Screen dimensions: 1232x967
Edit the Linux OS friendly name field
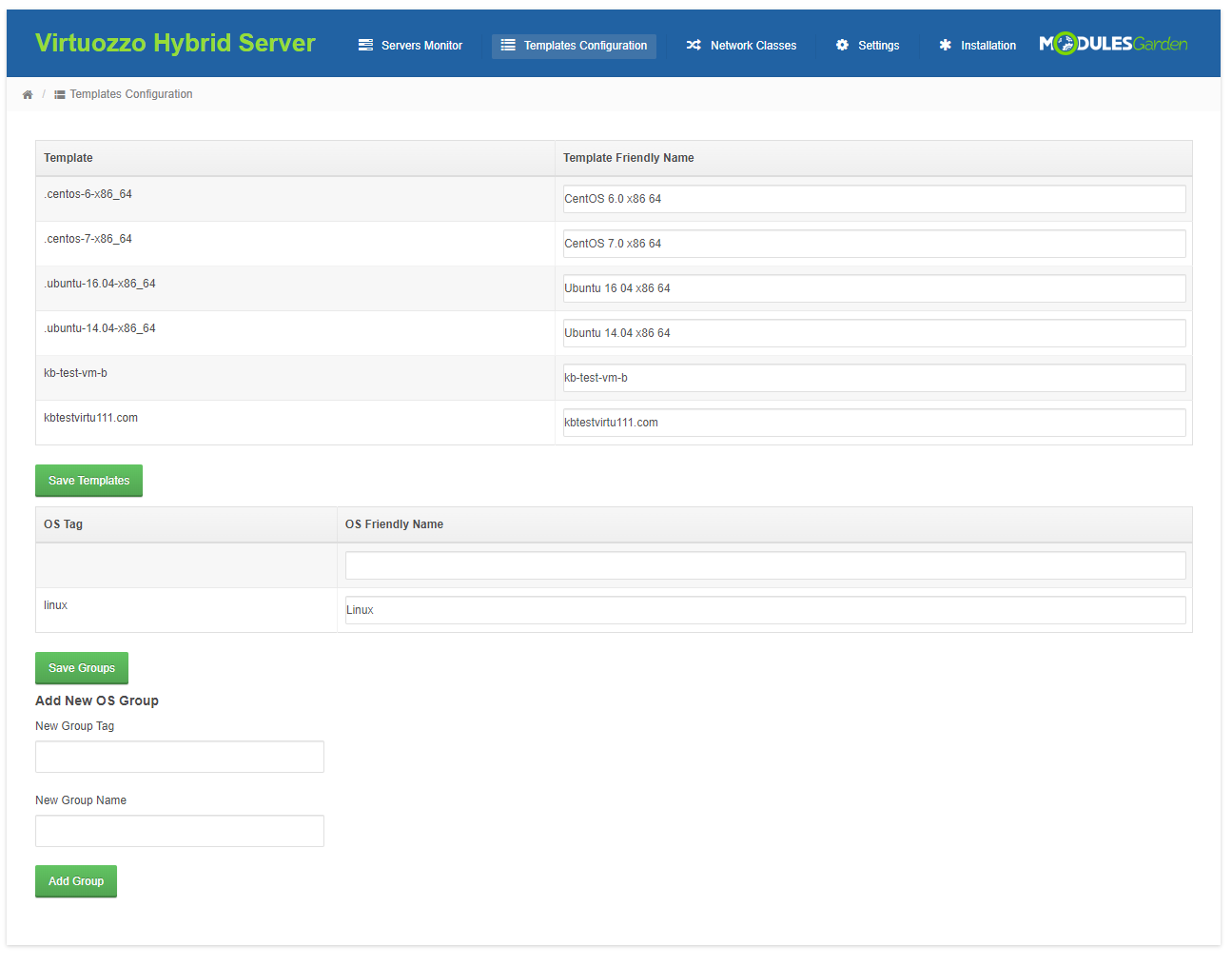[x=766, y=610]
